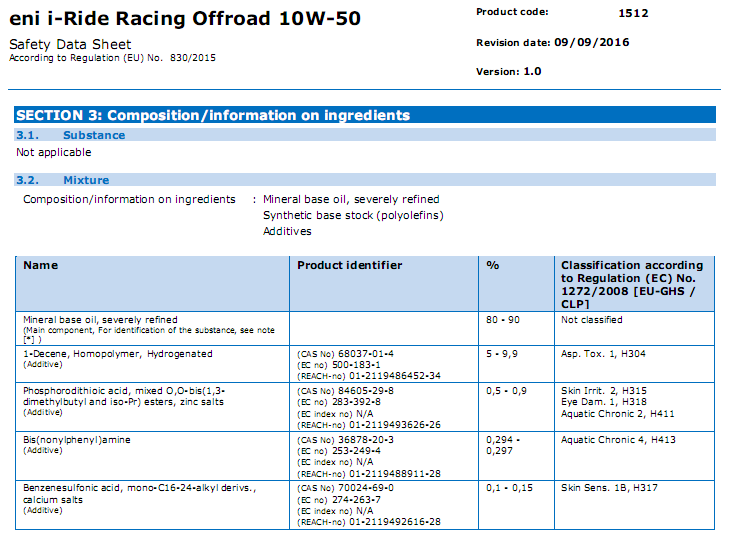The height and width of the screenshot is (545, 730).
Task: Click REACH number 01-2119493626-26
Action: pyautogui.click(x=395, y=425)
